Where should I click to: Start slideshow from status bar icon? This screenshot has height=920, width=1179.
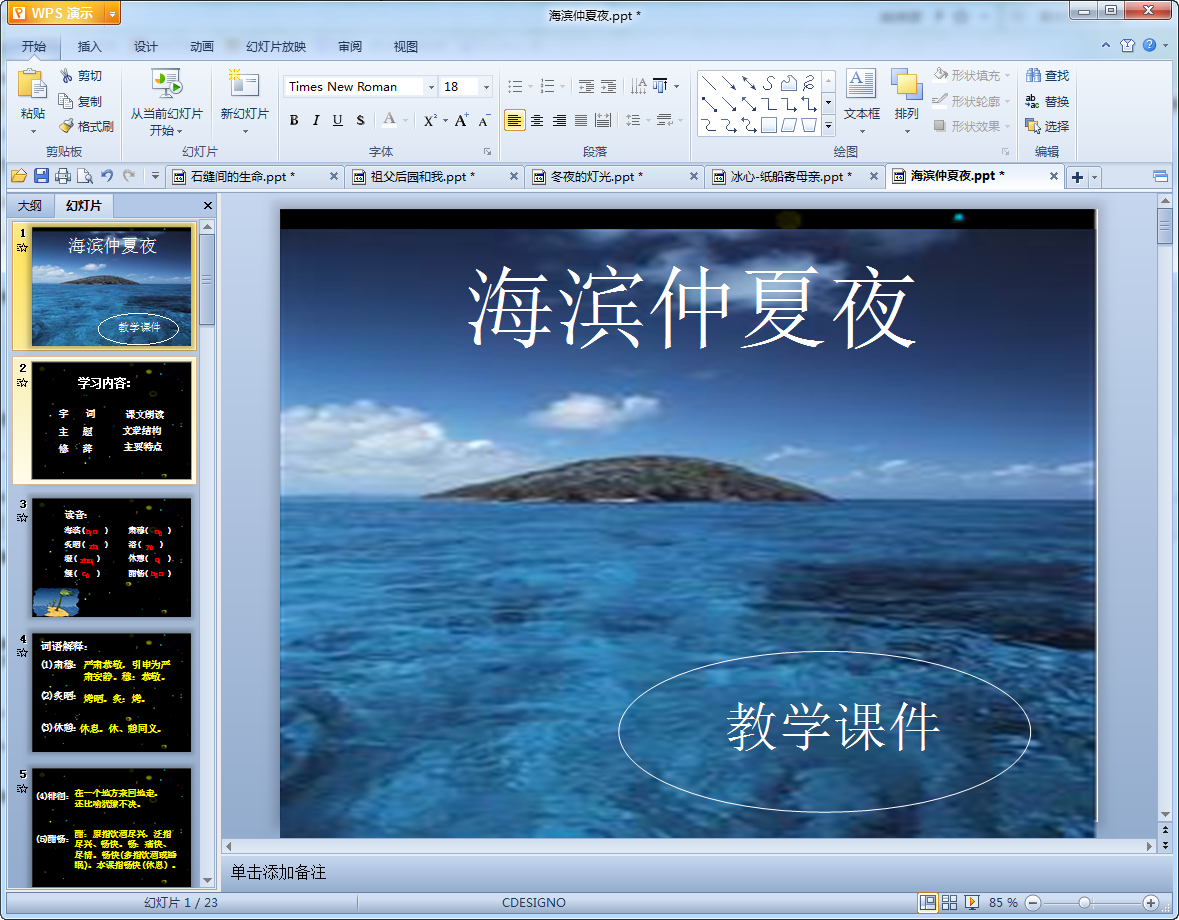tap(972, 902)
